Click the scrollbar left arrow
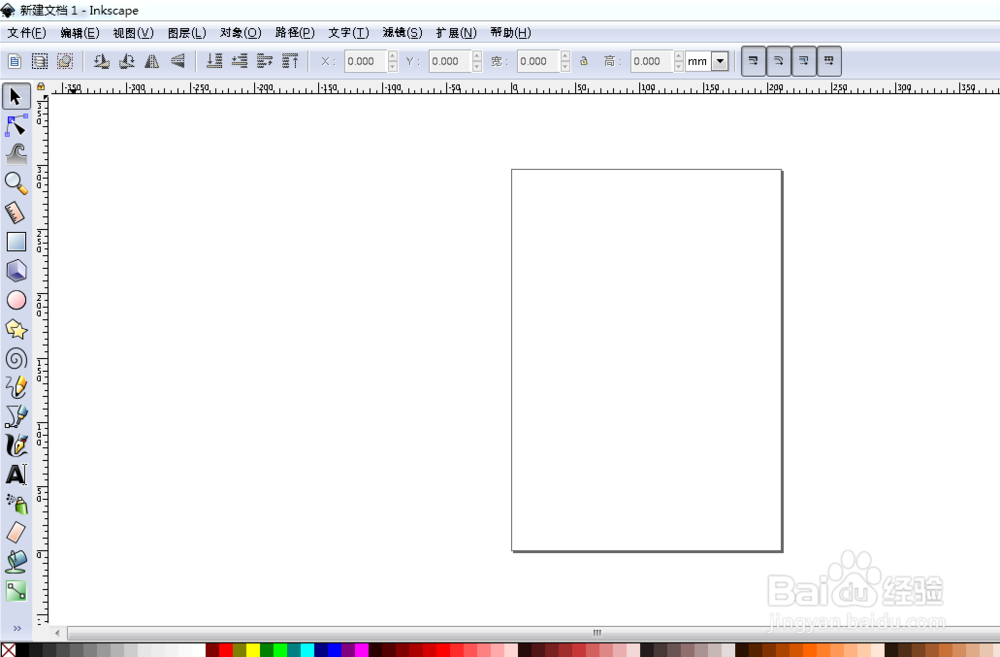 (x=57, y=633)
